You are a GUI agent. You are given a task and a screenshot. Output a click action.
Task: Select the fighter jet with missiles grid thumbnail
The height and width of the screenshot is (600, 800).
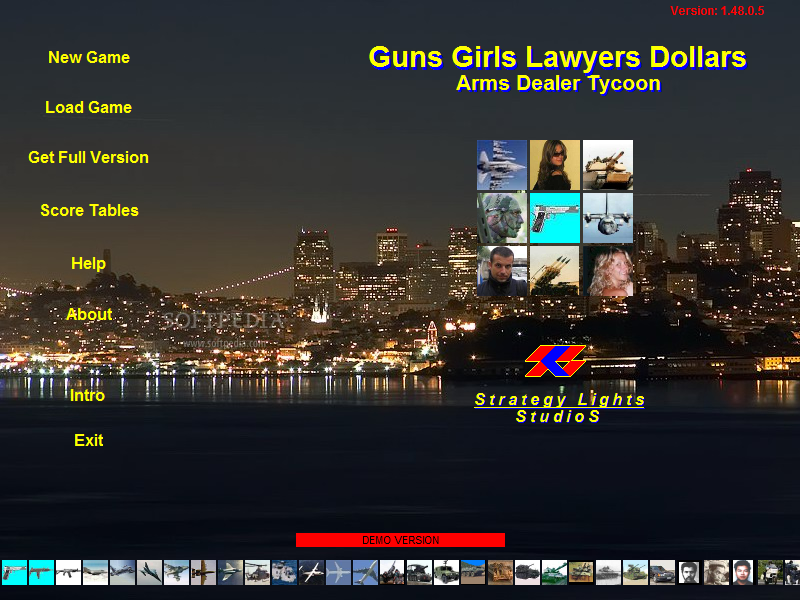(502, 165)
